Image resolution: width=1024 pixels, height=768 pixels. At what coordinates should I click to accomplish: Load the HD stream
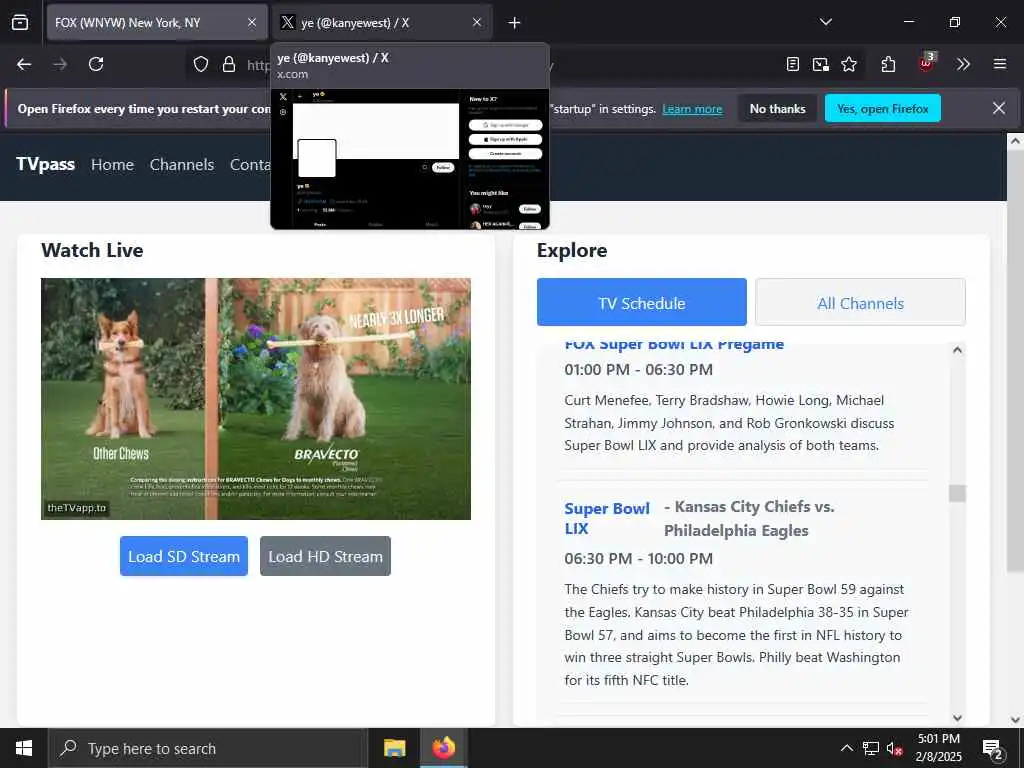click(325, 556)
